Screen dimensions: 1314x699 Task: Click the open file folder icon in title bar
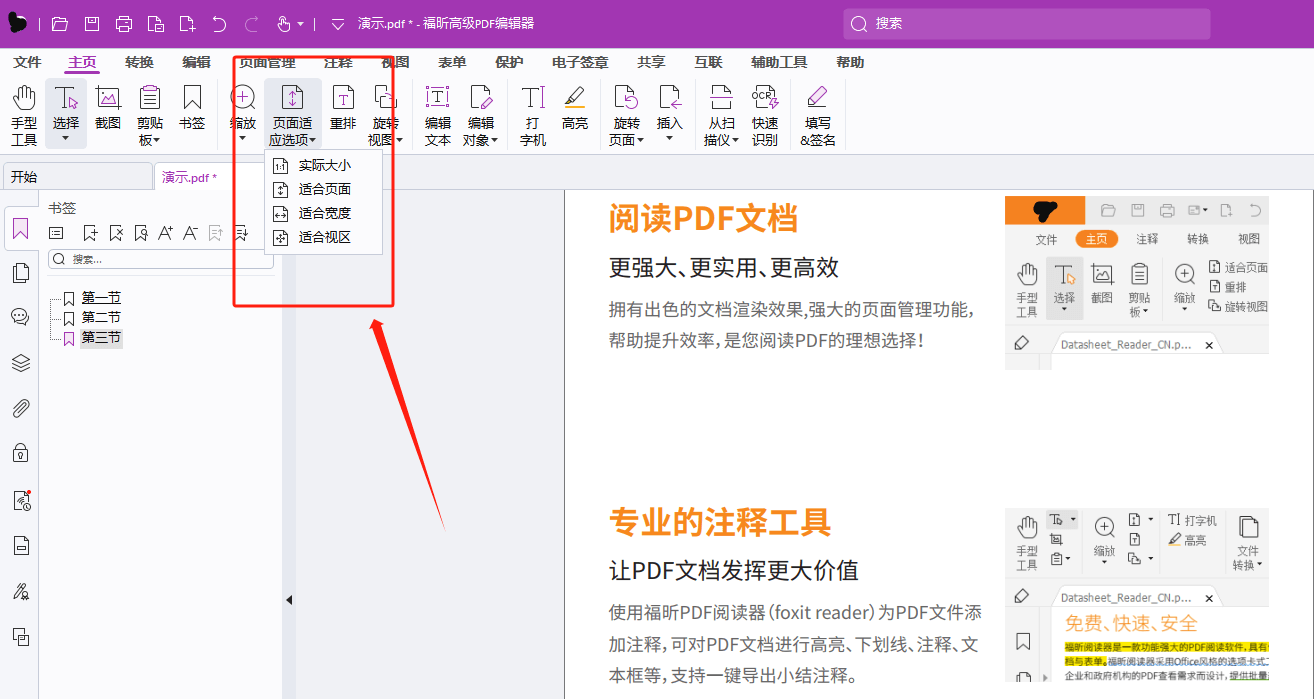60,23
